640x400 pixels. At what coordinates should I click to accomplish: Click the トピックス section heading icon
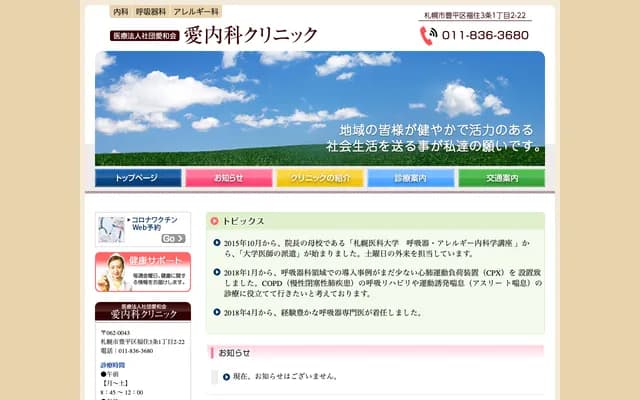(215, 221)
